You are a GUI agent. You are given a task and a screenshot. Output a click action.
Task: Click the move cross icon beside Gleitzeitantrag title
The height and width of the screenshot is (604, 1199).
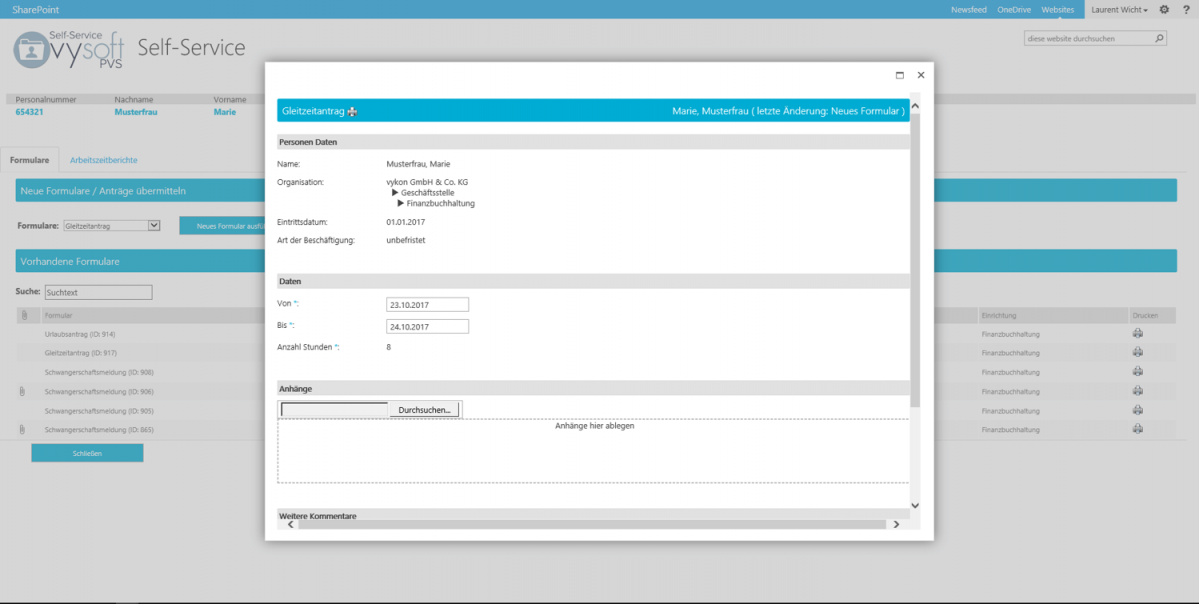(351, 111)
